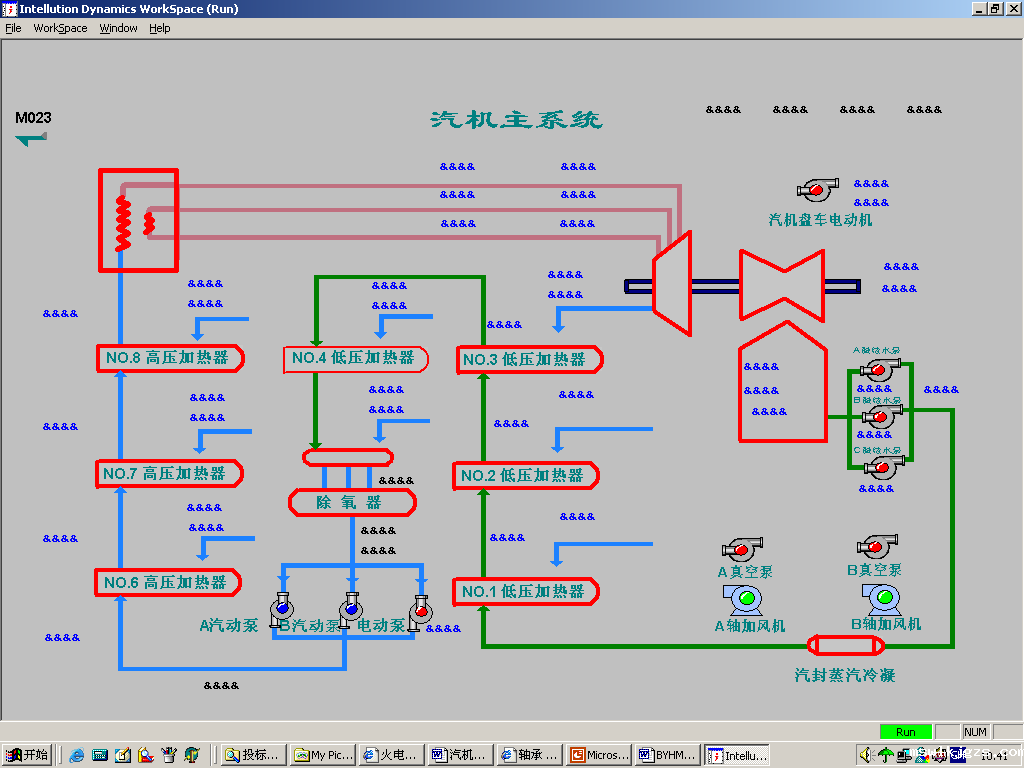Open the A真空泵 pump icon
This screenshot has height=768, width=1024.
coord(742,548)
